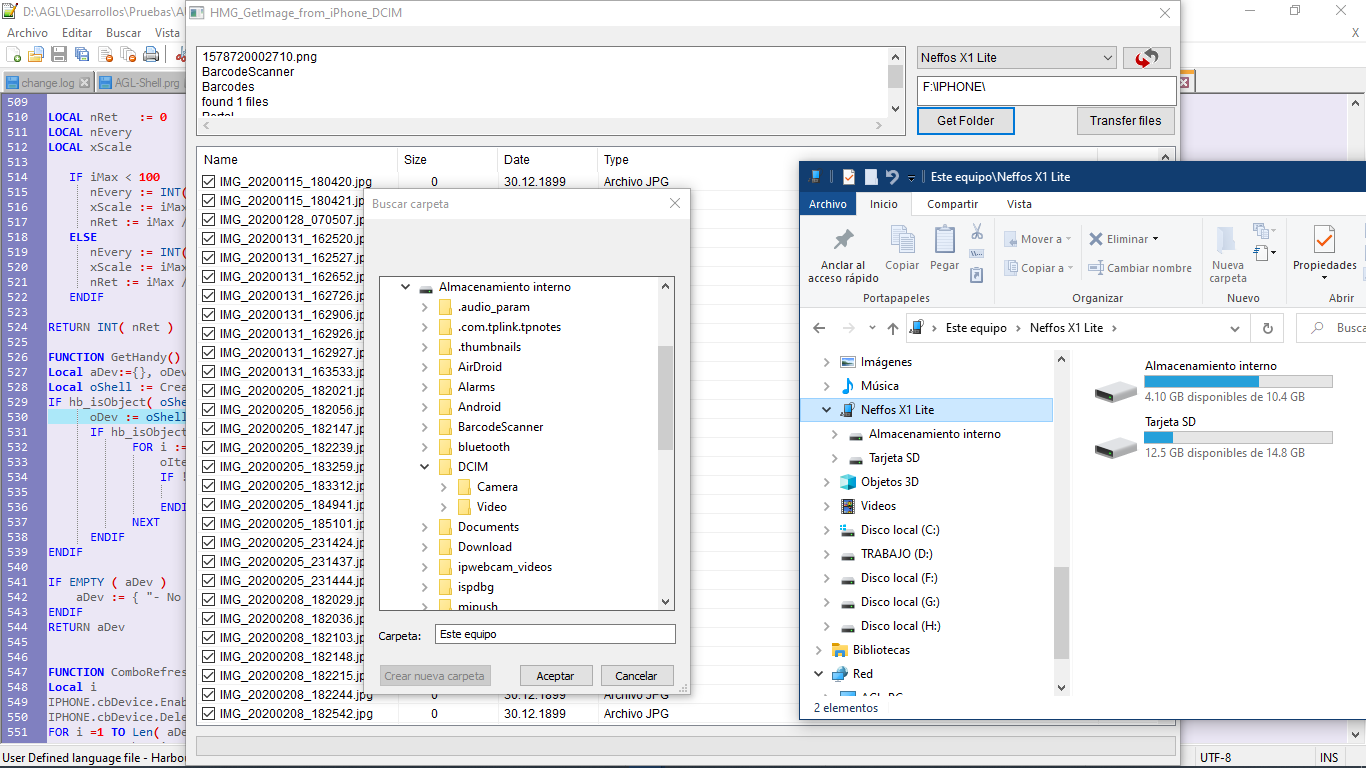Switch to Vista ribbon tab in Explorer
Screen dimensions: 1366x768
[x=1019, y=204]
